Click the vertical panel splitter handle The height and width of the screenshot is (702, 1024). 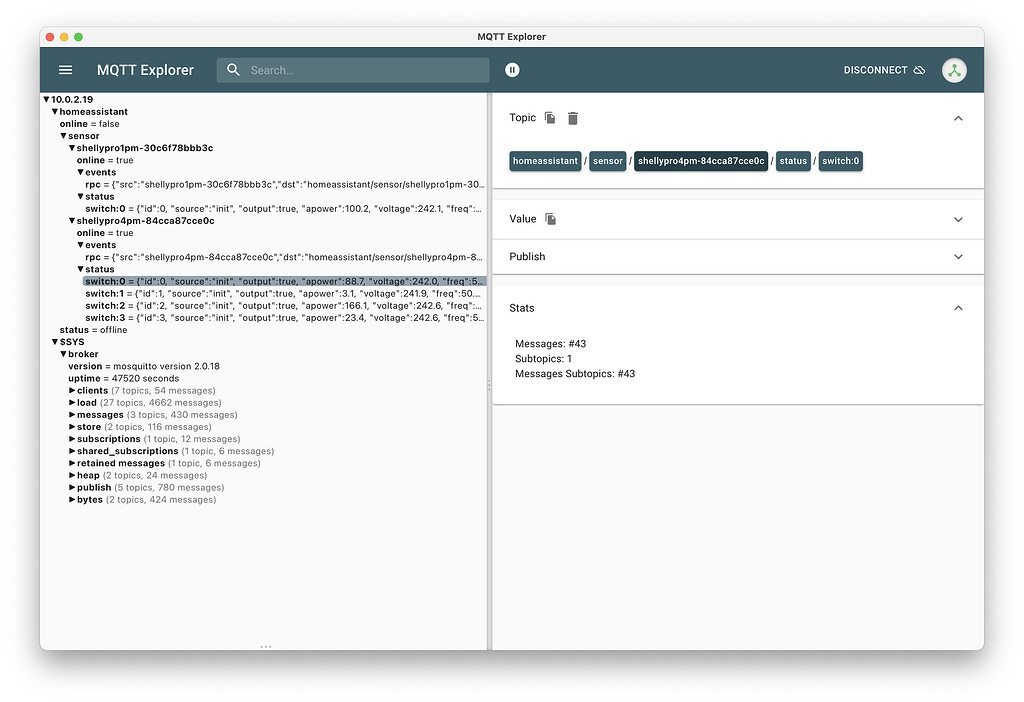[x=489, y=385]
